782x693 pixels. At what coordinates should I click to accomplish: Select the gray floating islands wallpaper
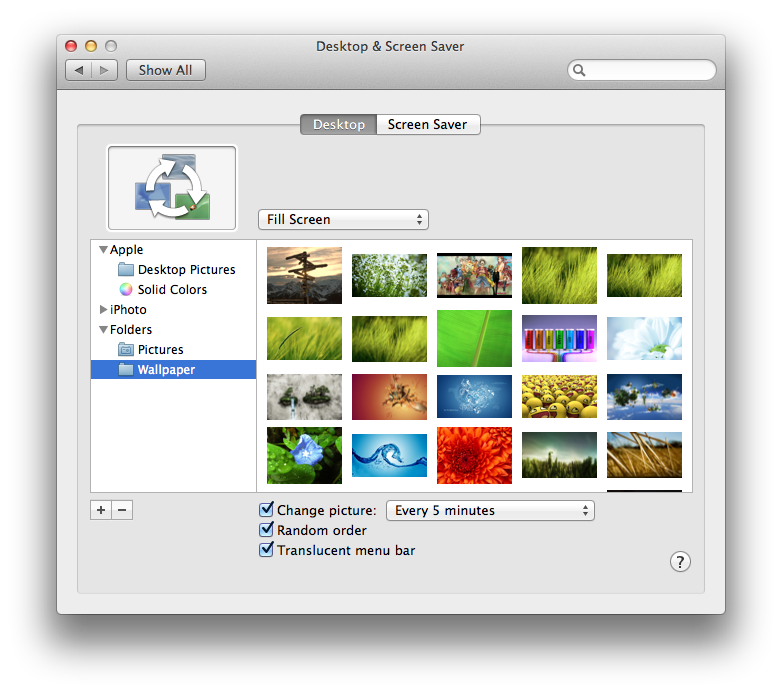click(304, 397)
